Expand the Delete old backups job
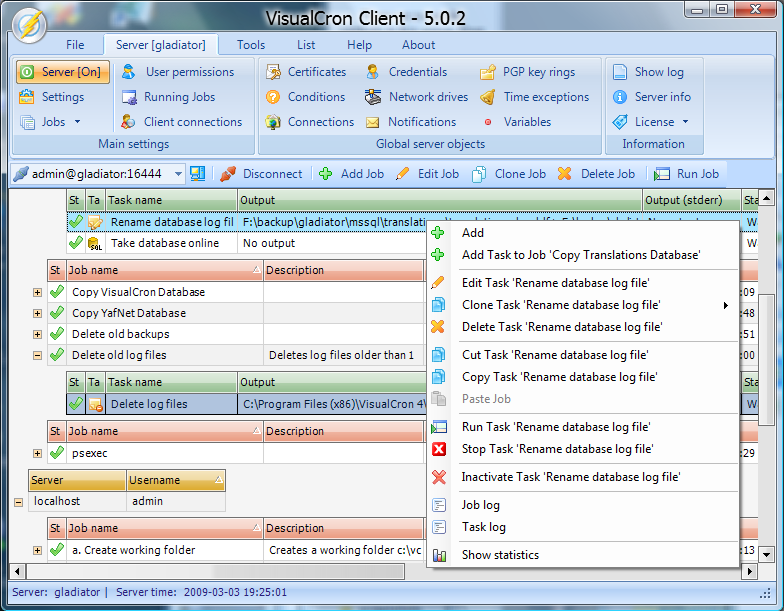 tap(38, 334)
